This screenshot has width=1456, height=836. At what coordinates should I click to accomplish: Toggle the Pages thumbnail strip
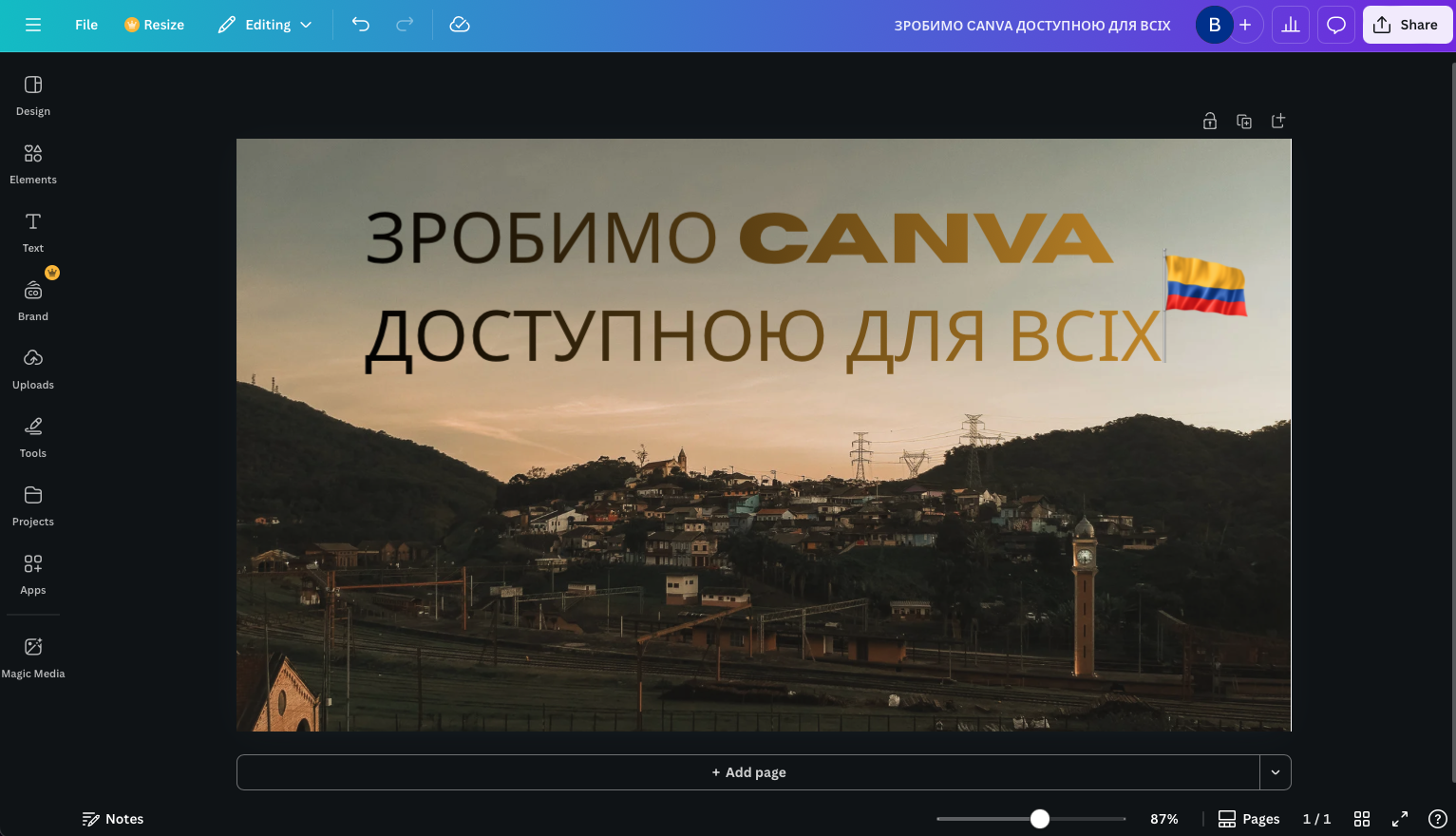tap(1249, 819)
